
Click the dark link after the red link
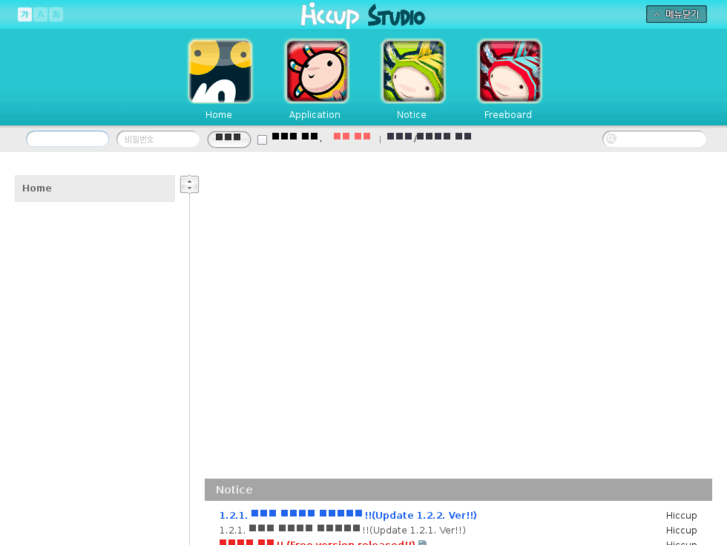(x=429, y=136)
